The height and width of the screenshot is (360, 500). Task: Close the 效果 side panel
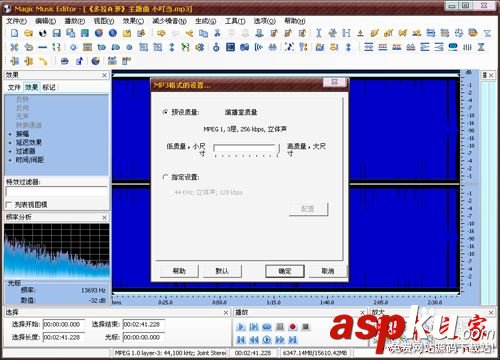tap(105, 75)
